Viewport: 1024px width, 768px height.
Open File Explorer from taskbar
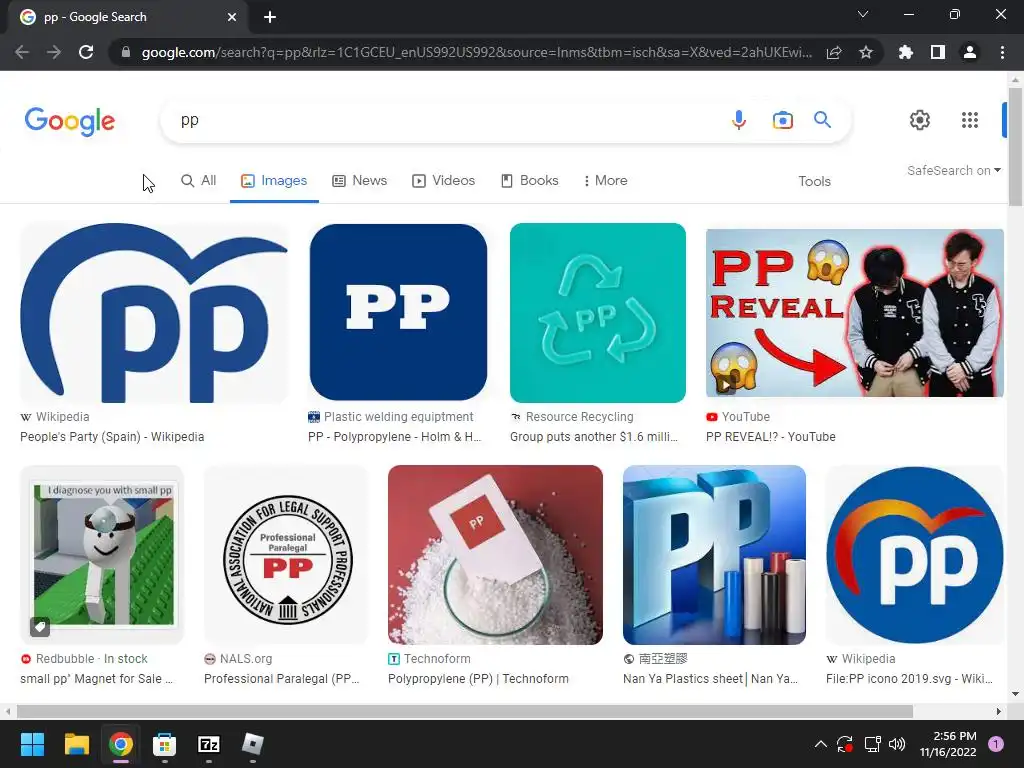pyautogui.click(x=76, y=744)
